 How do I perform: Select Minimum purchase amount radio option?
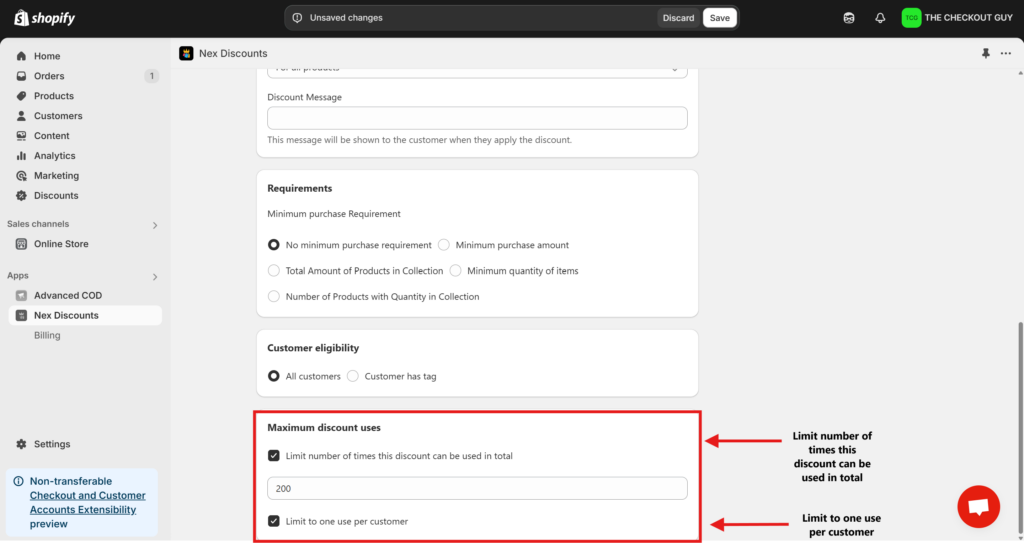pos(445,245)
